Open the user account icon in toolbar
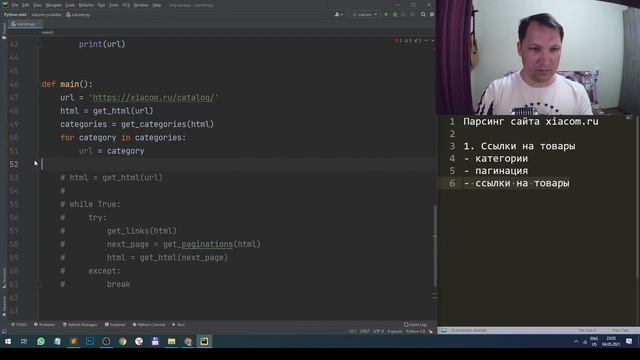The height and width of the screenshot is (360, 640). click(x=338, y=14)
